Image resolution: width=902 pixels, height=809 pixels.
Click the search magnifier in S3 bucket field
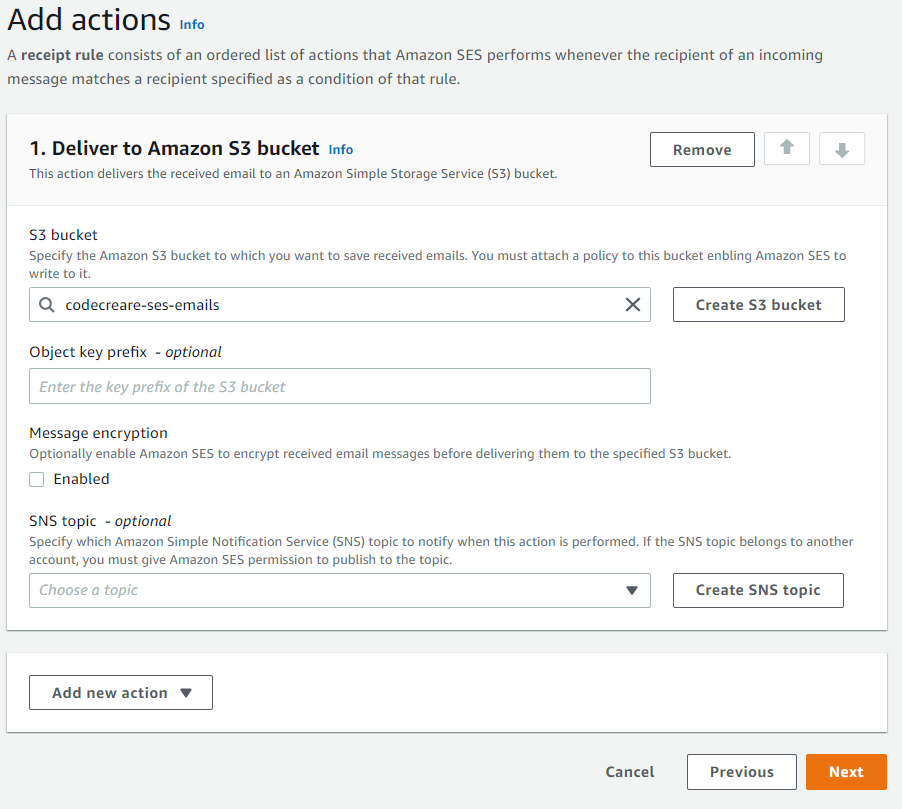tap(47, 304)
